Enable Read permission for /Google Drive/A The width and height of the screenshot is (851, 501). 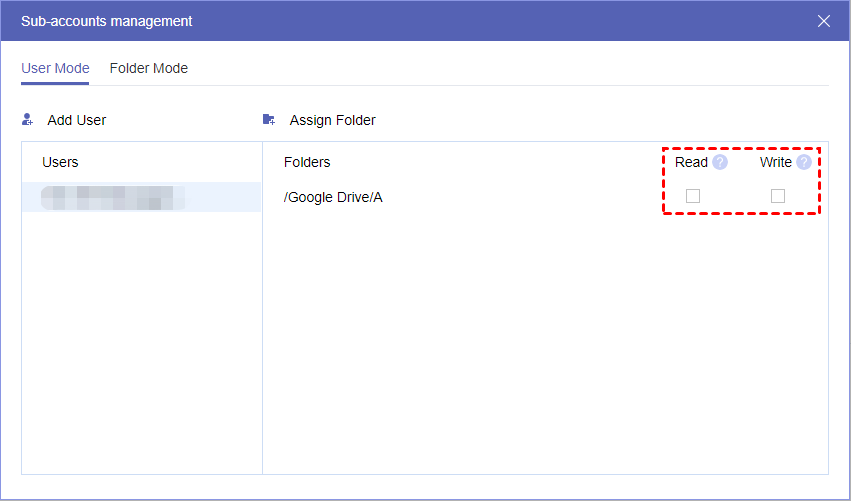coord(693,196)
